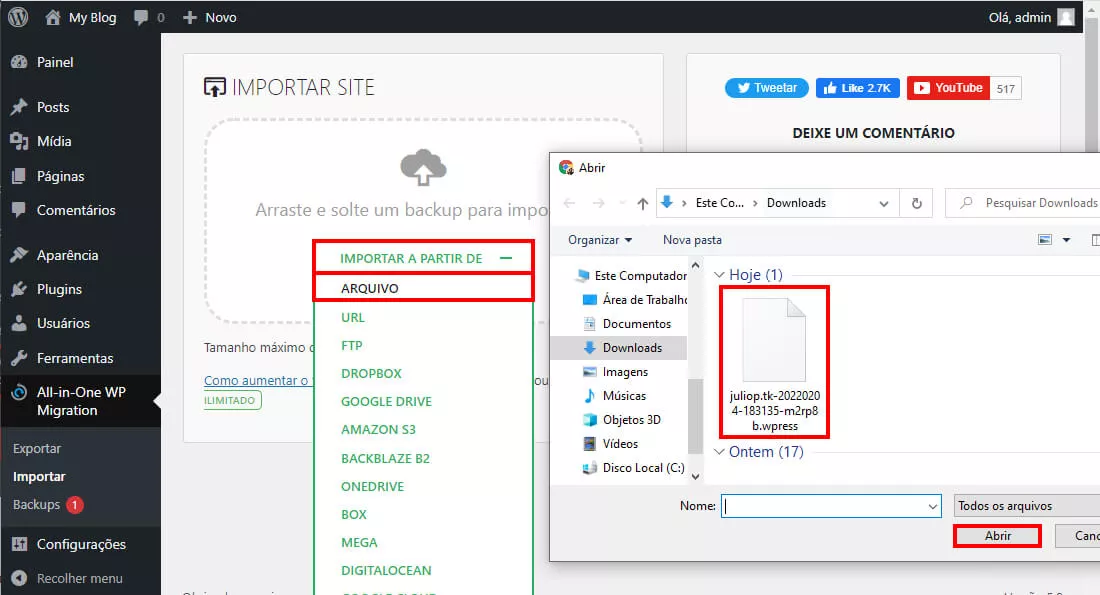This screenshot has width=1100, height=595.
Task: Click the Facebook Like 2.7K button
Action: 857,88
